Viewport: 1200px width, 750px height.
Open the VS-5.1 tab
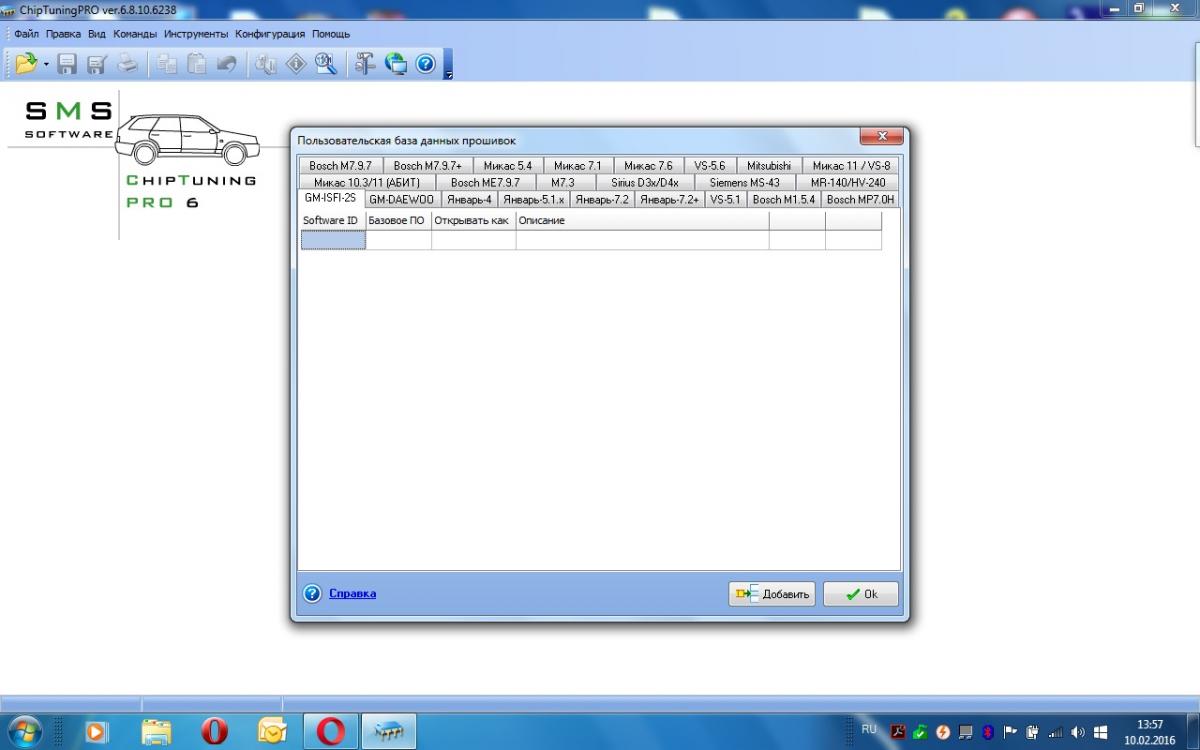click(x=726, y=200)
